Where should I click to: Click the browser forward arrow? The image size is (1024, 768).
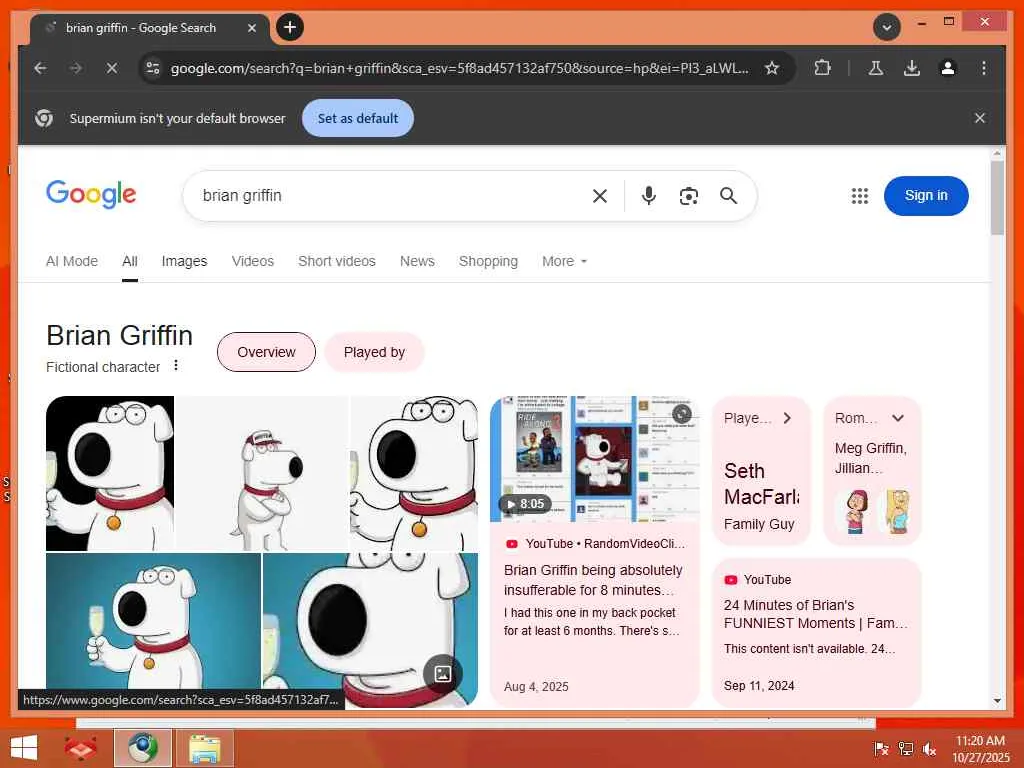(x=76, y=68)
